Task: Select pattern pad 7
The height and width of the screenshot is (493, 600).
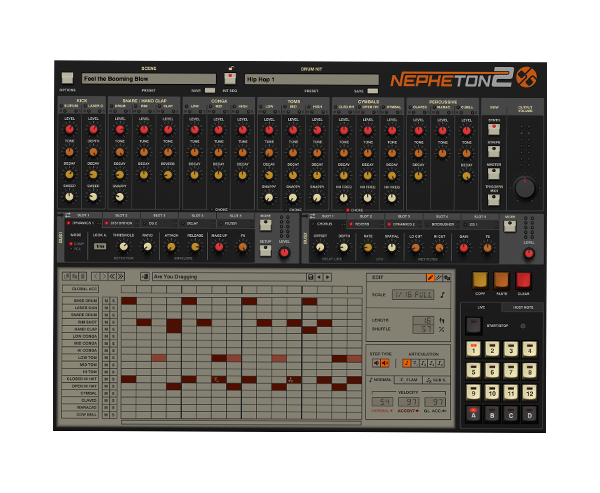Action: point(511,371)
